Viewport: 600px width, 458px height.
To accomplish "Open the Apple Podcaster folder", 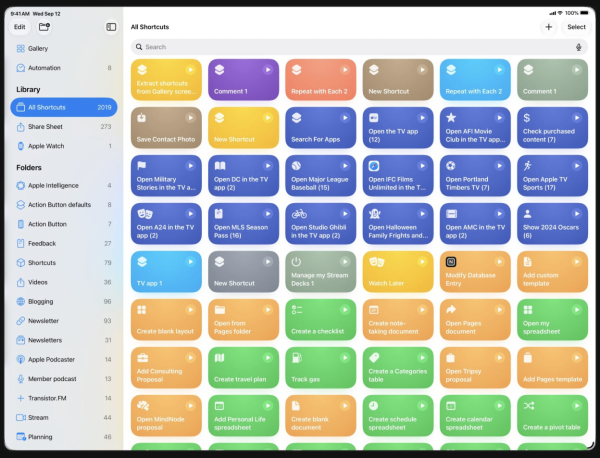I will [x=64, y=359].
